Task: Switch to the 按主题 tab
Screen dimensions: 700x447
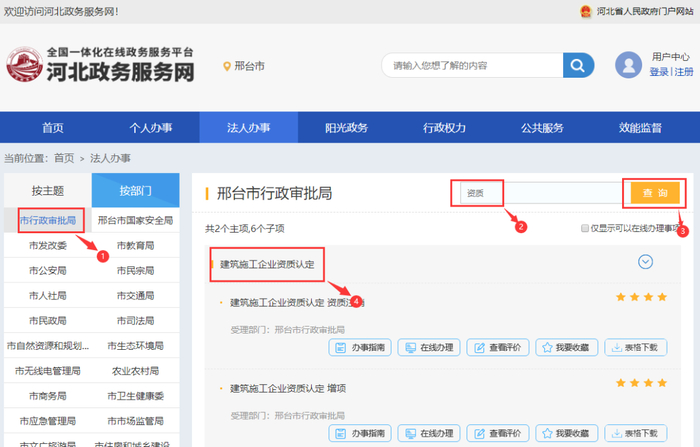Action: [48, 191]
